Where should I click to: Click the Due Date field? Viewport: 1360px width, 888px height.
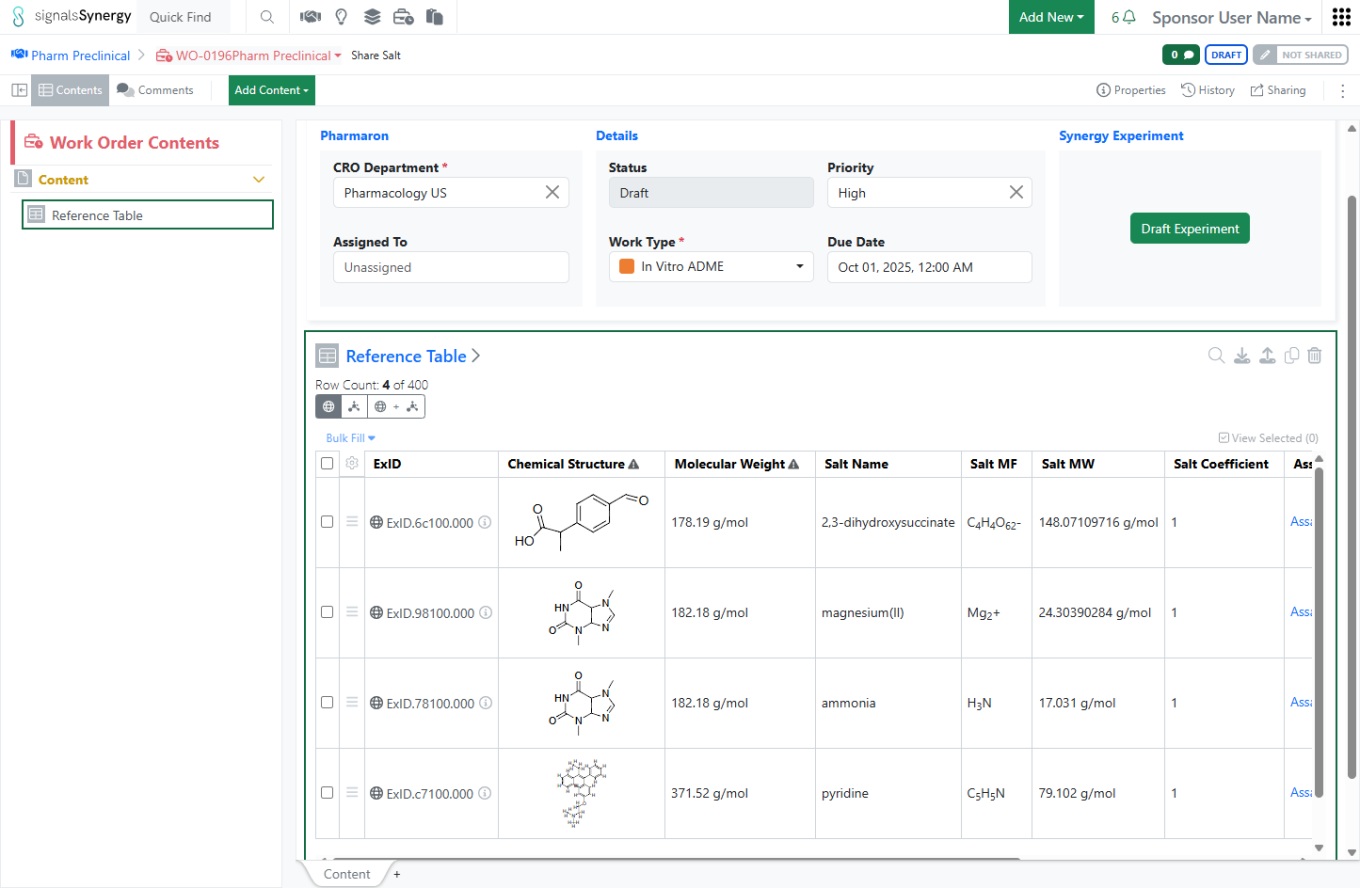pyautogui.click(x=929, y=267)
